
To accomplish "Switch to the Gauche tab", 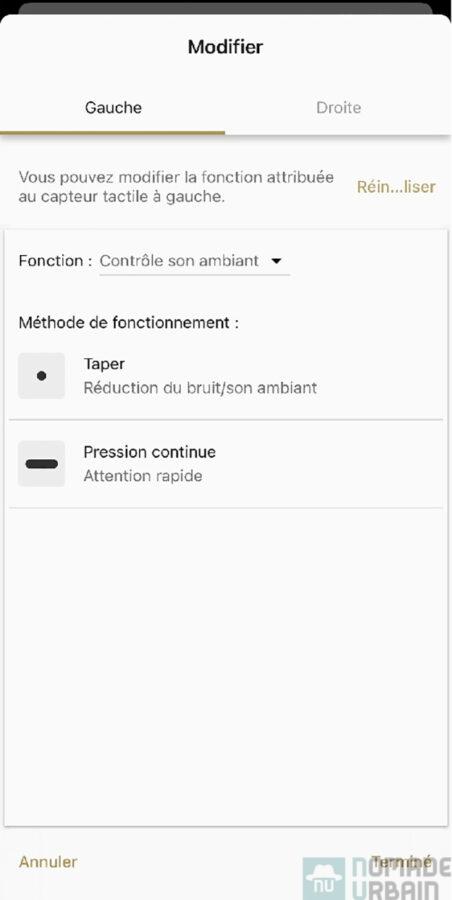I will coord(113,108).
